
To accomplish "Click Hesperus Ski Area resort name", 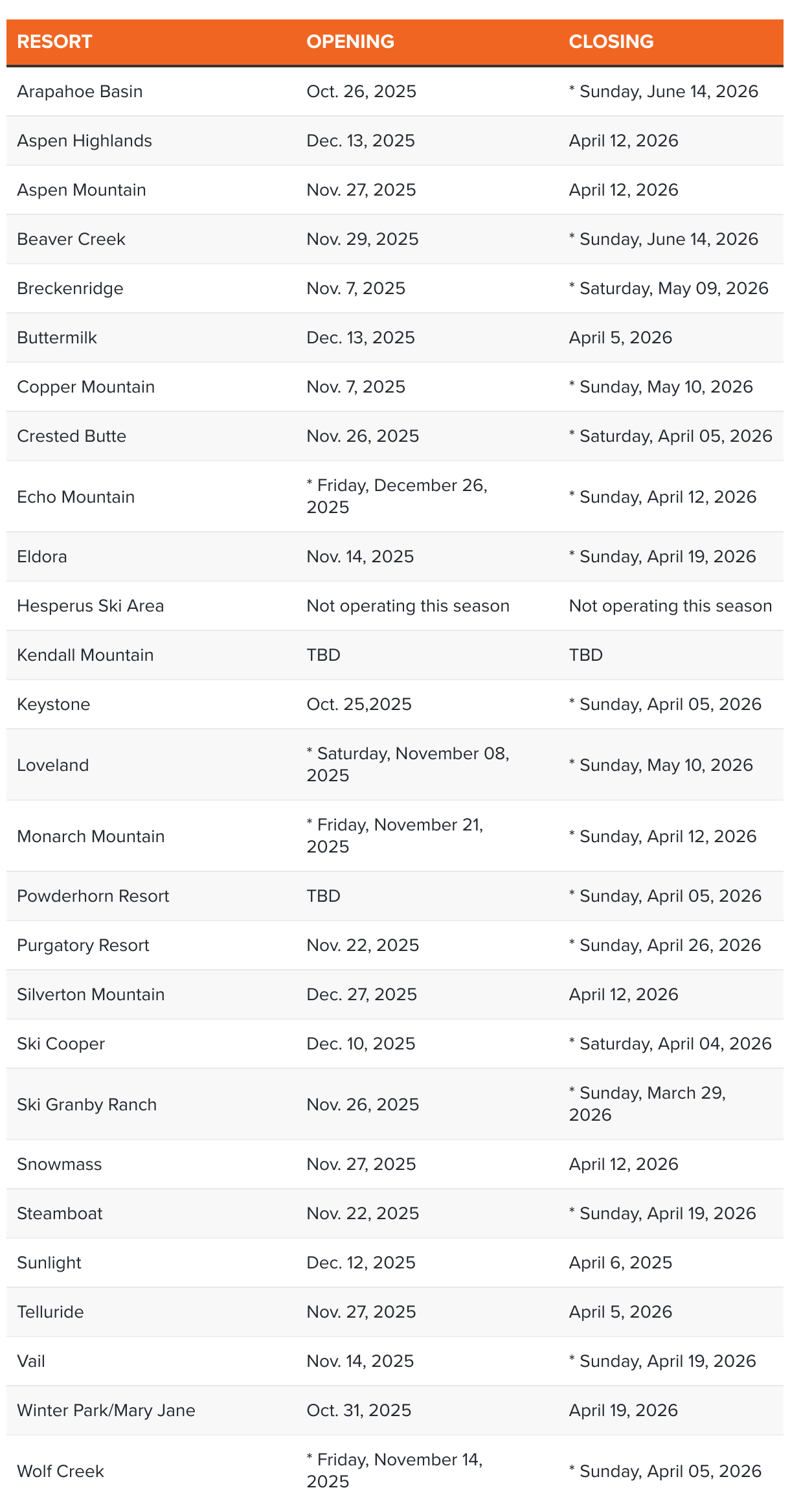I will [90, 606].
